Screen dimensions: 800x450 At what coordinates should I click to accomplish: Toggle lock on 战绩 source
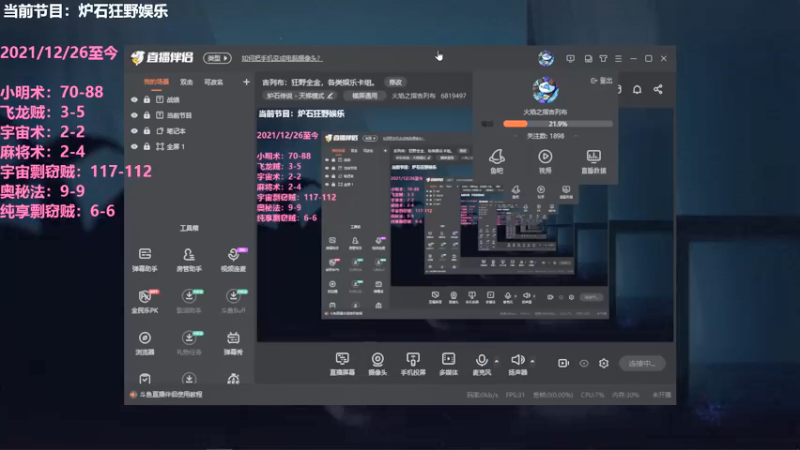(147, 100)
